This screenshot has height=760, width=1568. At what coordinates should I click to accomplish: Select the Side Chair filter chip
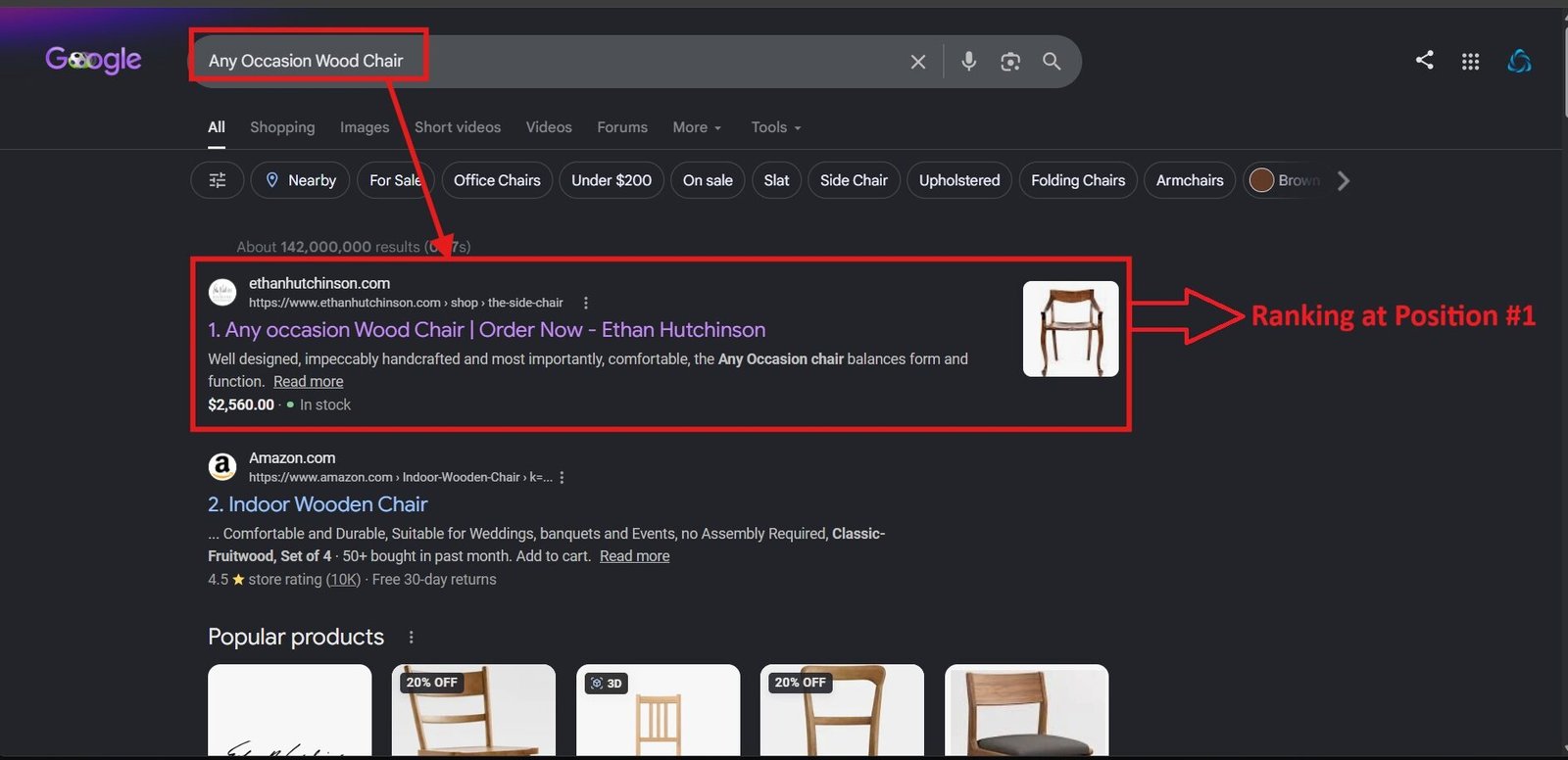pos(854,180)
